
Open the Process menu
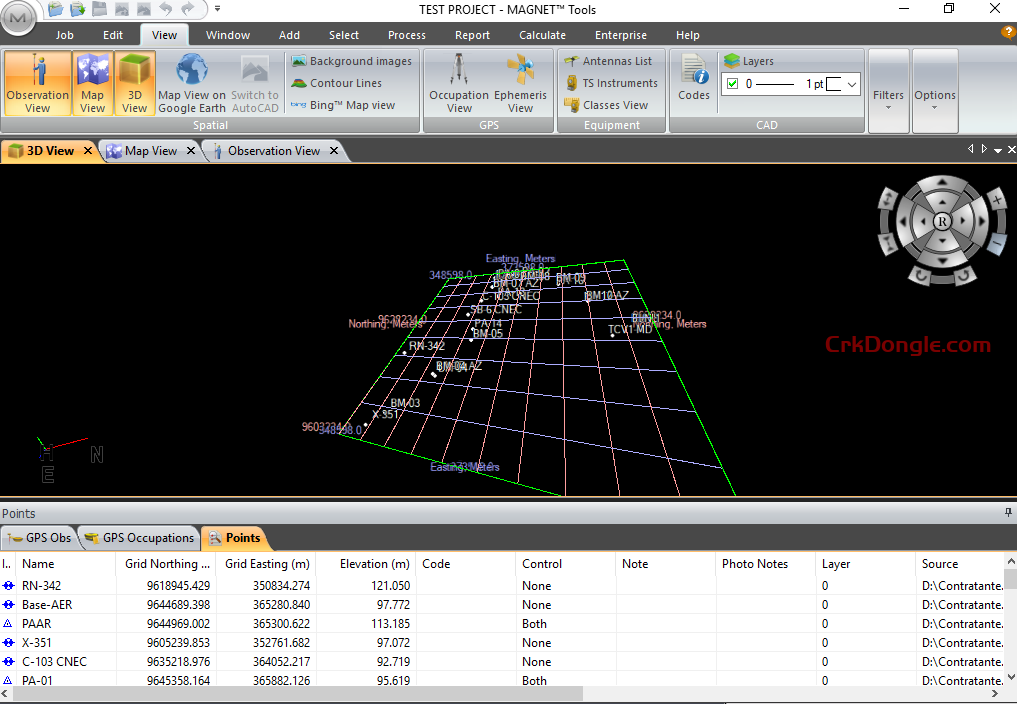[x=406, y=34]
